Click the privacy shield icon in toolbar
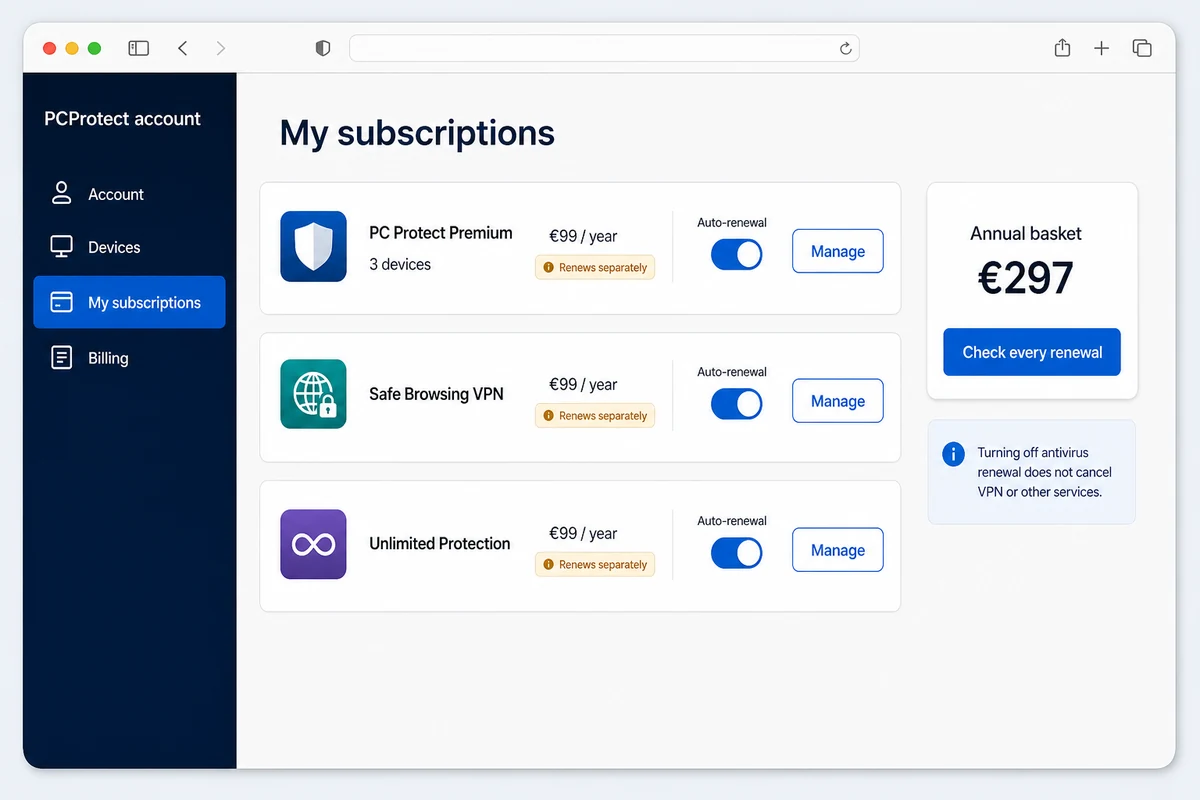 coord(323,48)
